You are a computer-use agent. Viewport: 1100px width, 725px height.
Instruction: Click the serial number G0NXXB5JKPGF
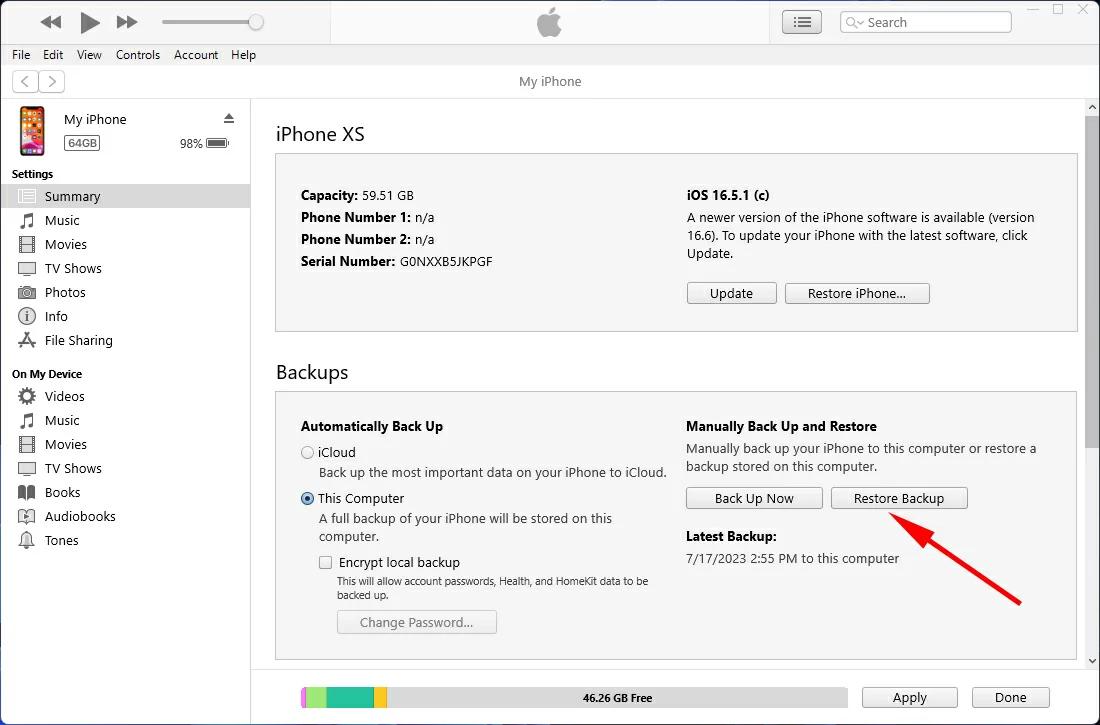point(446,262)
